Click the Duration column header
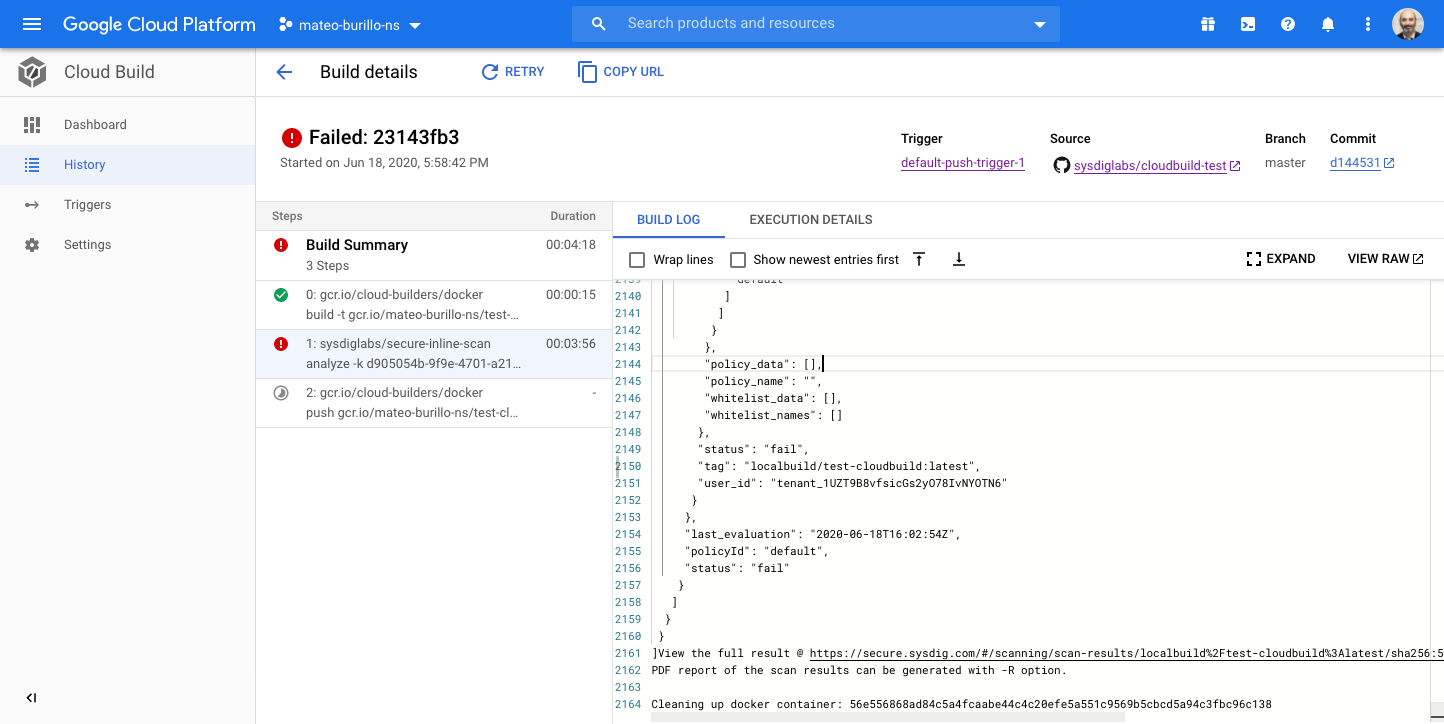Viewport: 1444px width, 724px height. click(x=573, y=216)
